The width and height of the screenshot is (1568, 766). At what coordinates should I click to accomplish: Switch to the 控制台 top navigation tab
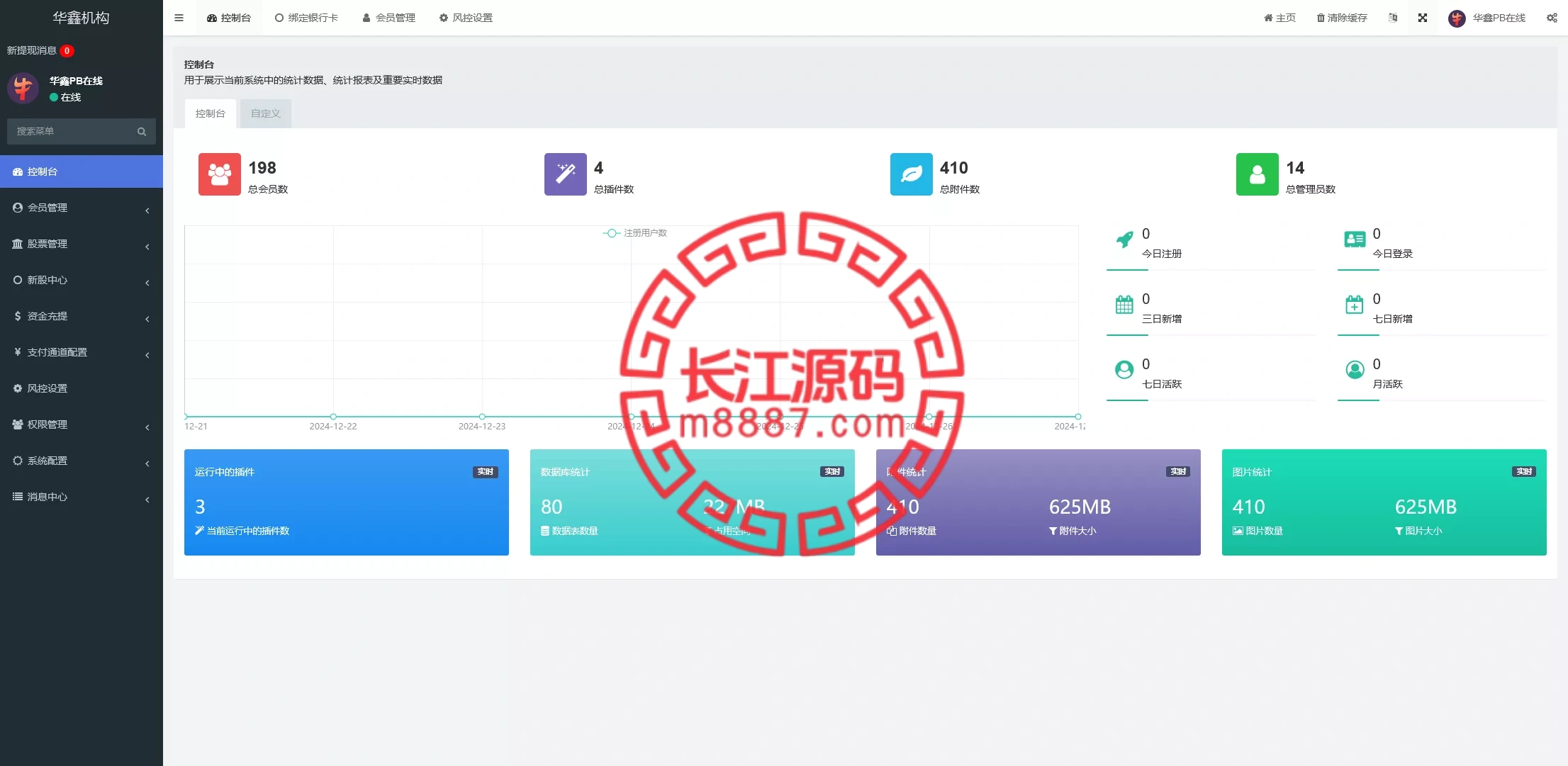pyautogui.click(x=228, y=18)
